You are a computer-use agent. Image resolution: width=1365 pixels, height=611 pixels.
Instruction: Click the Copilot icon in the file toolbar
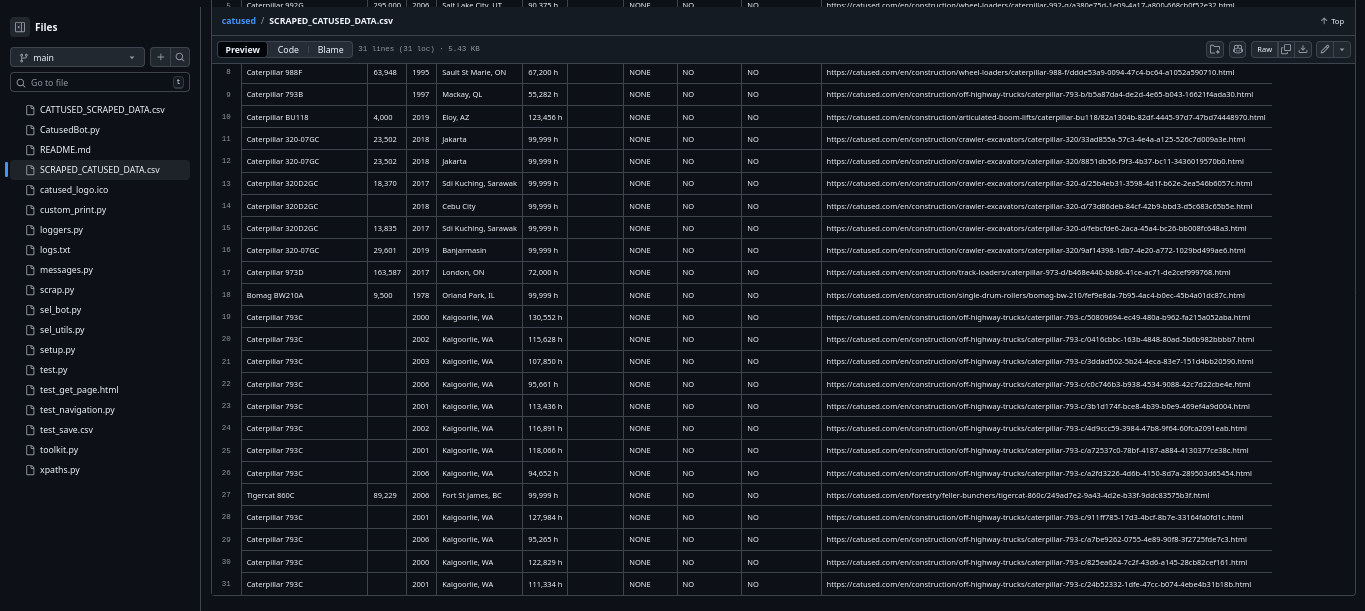pyautogui.click(x=1238, y=49)
